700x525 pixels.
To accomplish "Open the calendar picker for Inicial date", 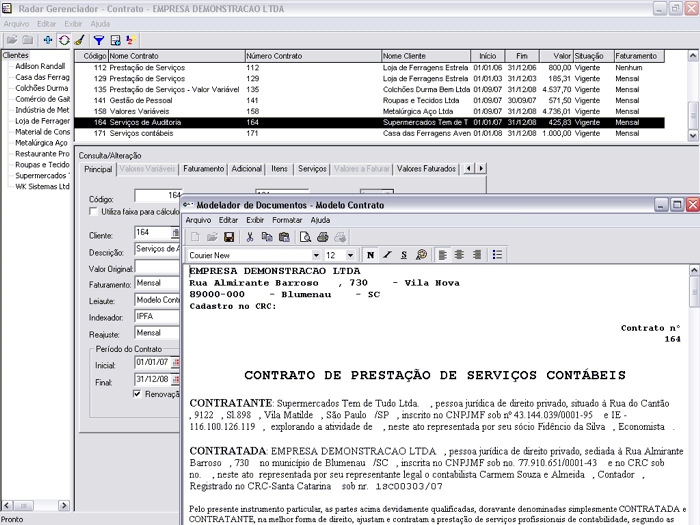I will (x=174, y=362).
